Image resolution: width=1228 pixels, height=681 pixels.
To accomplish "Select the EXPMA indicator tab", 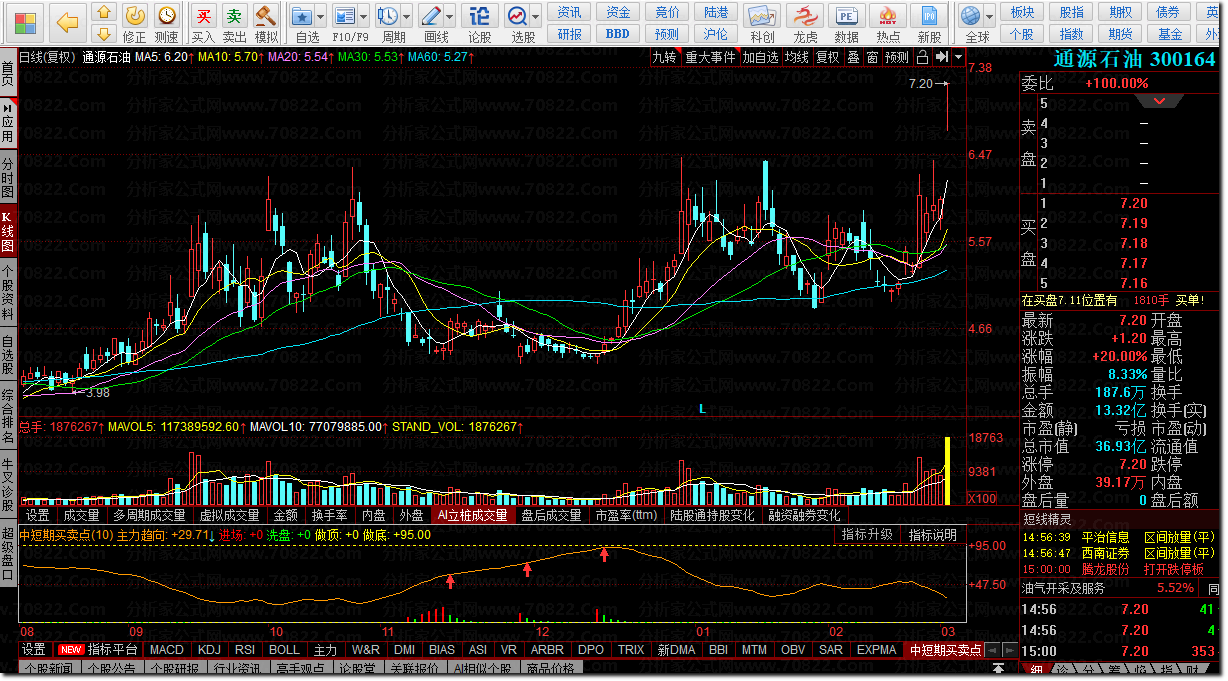I will point(877,650).
